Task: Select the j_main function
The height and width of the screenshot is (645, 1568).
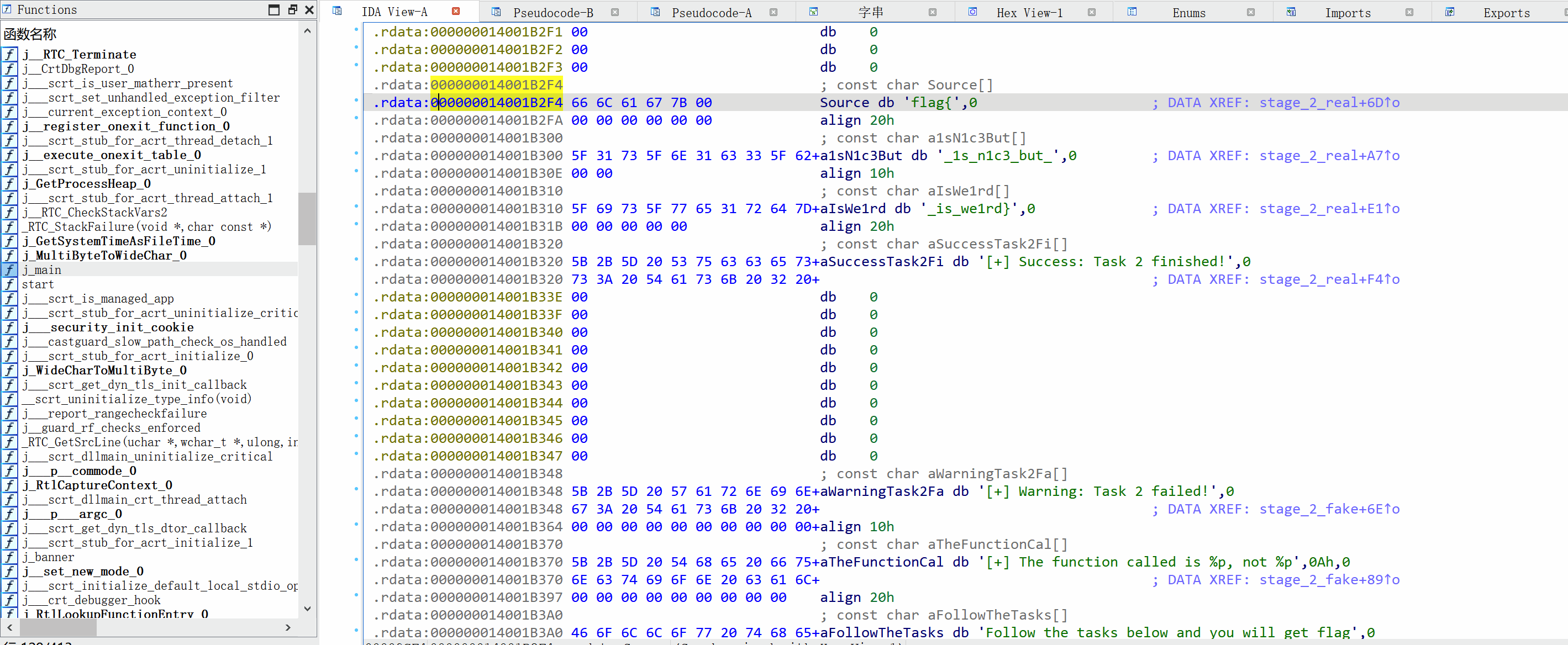Action: click(42, 269)
